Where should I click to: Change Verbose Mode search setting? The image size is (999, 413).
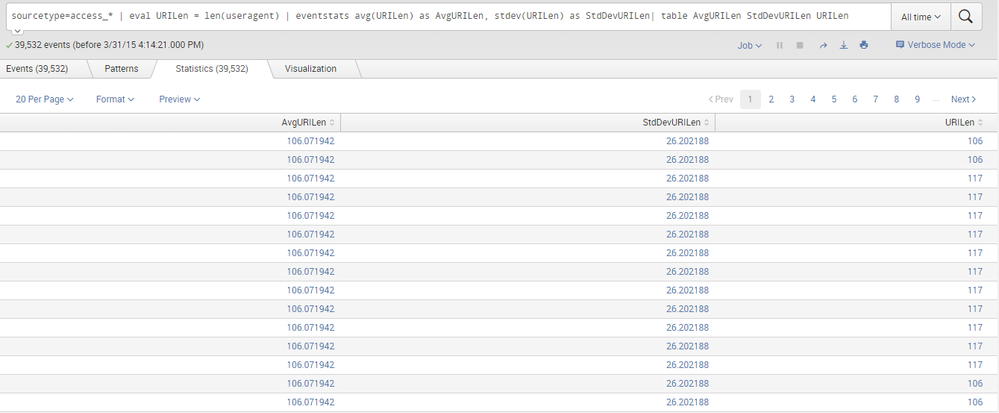coord(935,45)
